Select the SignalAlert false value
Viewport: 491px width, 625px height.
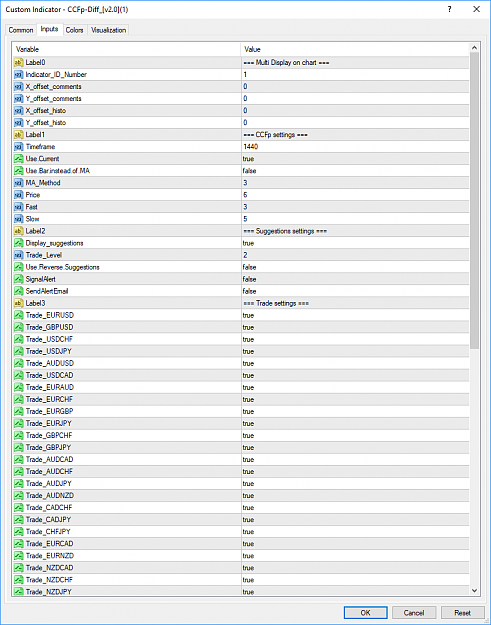249,279
